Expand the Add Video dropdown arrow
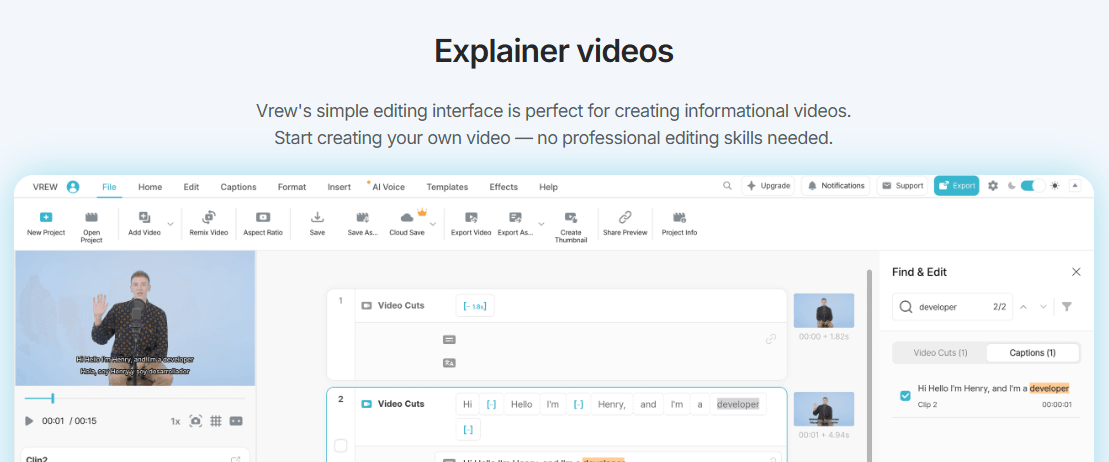This screenshot has height=462, width=1109. click(170, 224)
